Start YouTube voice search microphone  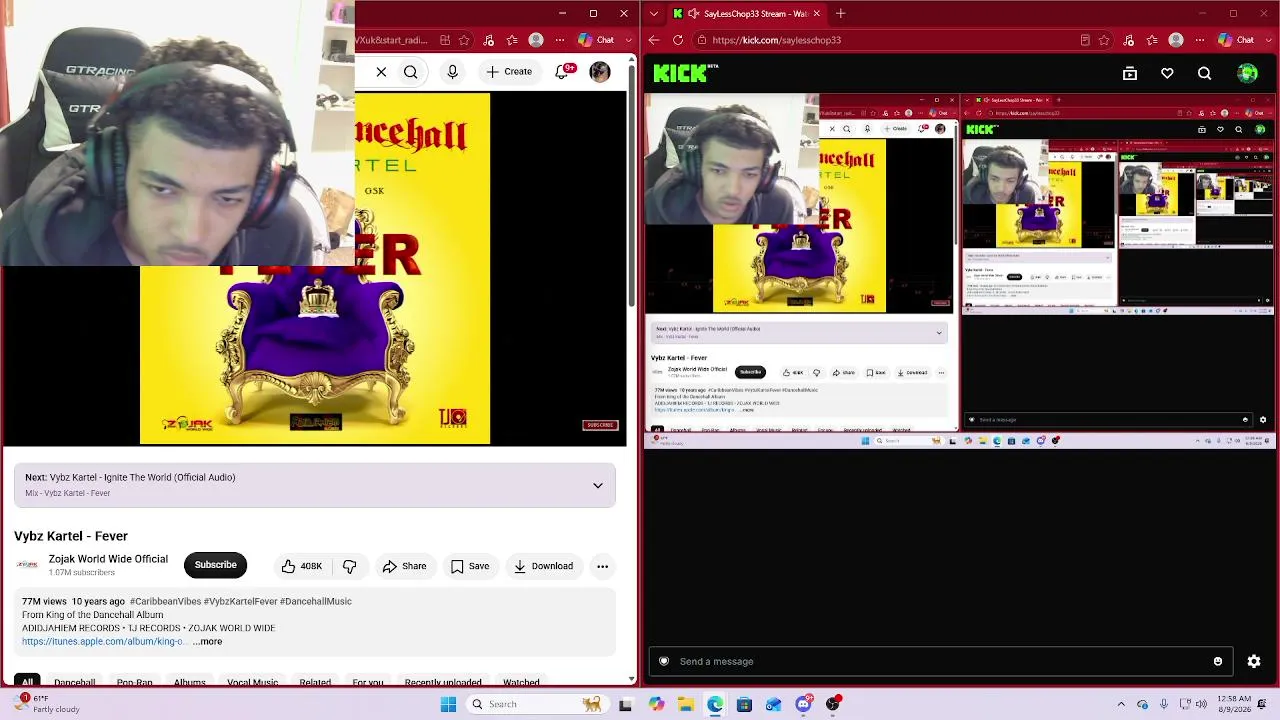(452, 72)
